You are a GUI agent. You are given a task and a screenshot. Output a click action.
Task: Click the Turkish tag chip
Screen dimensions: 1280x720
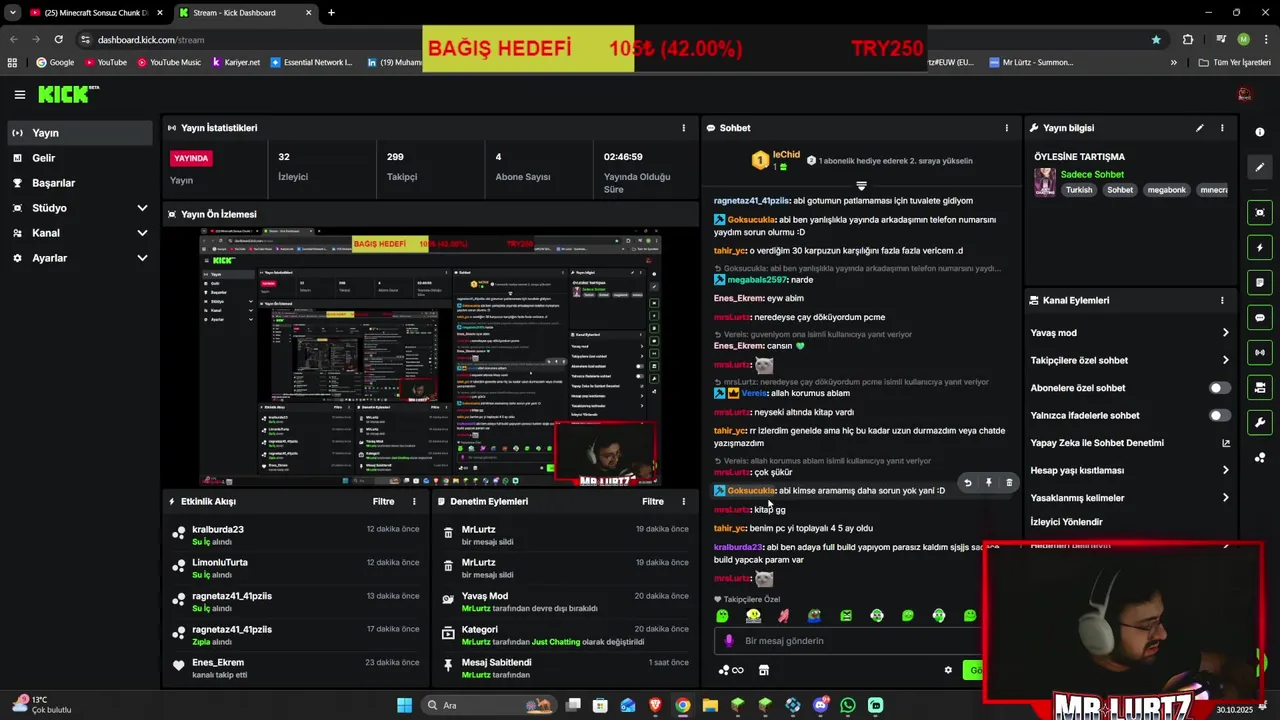pyautogui.click(x=1079, y=190)
